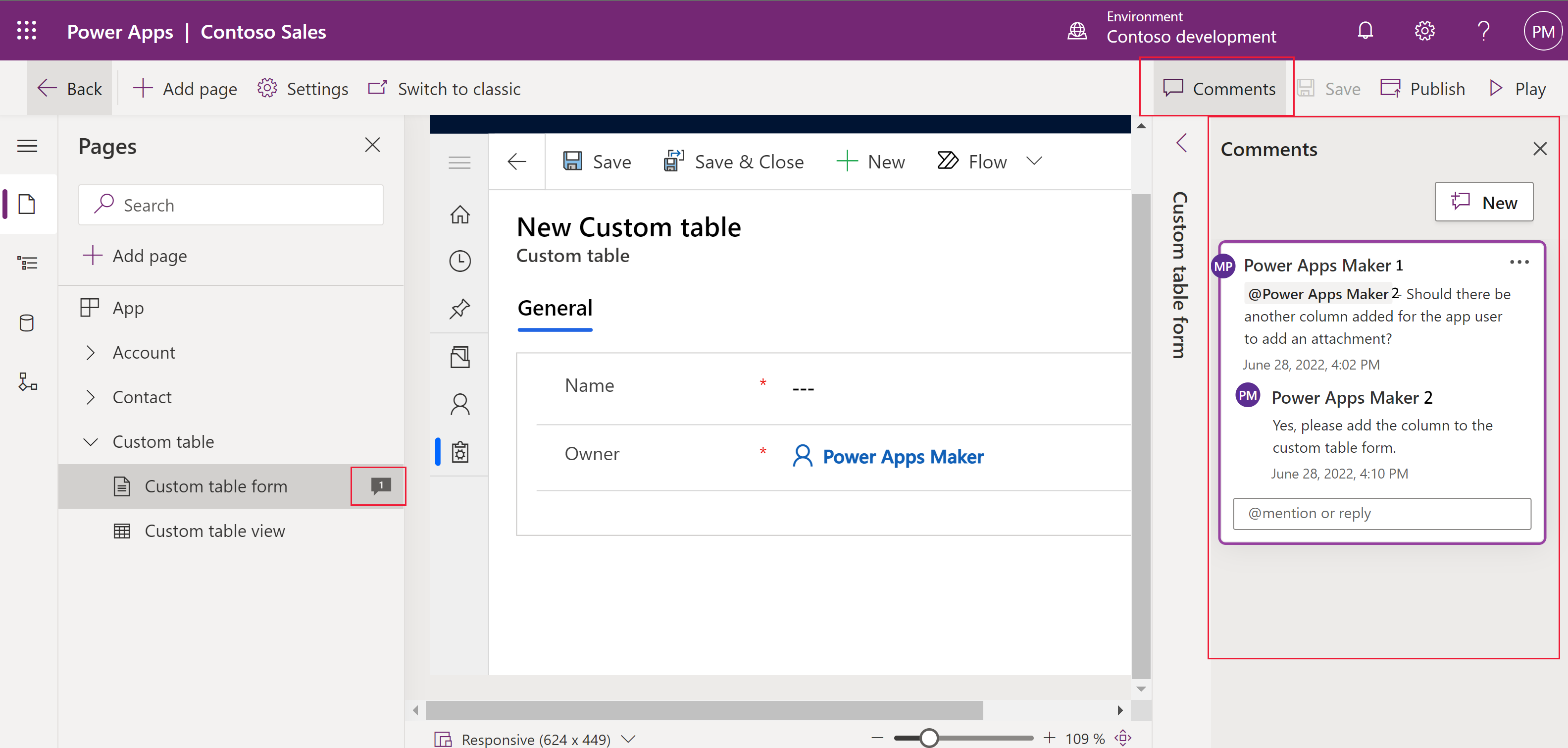
Task: Click Publish button in top bar
Action: (1422, 88)
